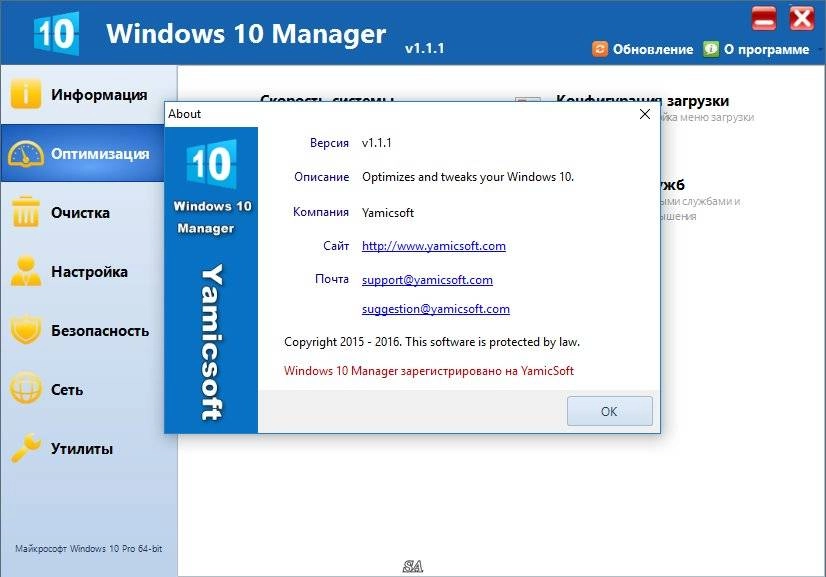Click the version label v1.1.1 in header

click(425, 48)
